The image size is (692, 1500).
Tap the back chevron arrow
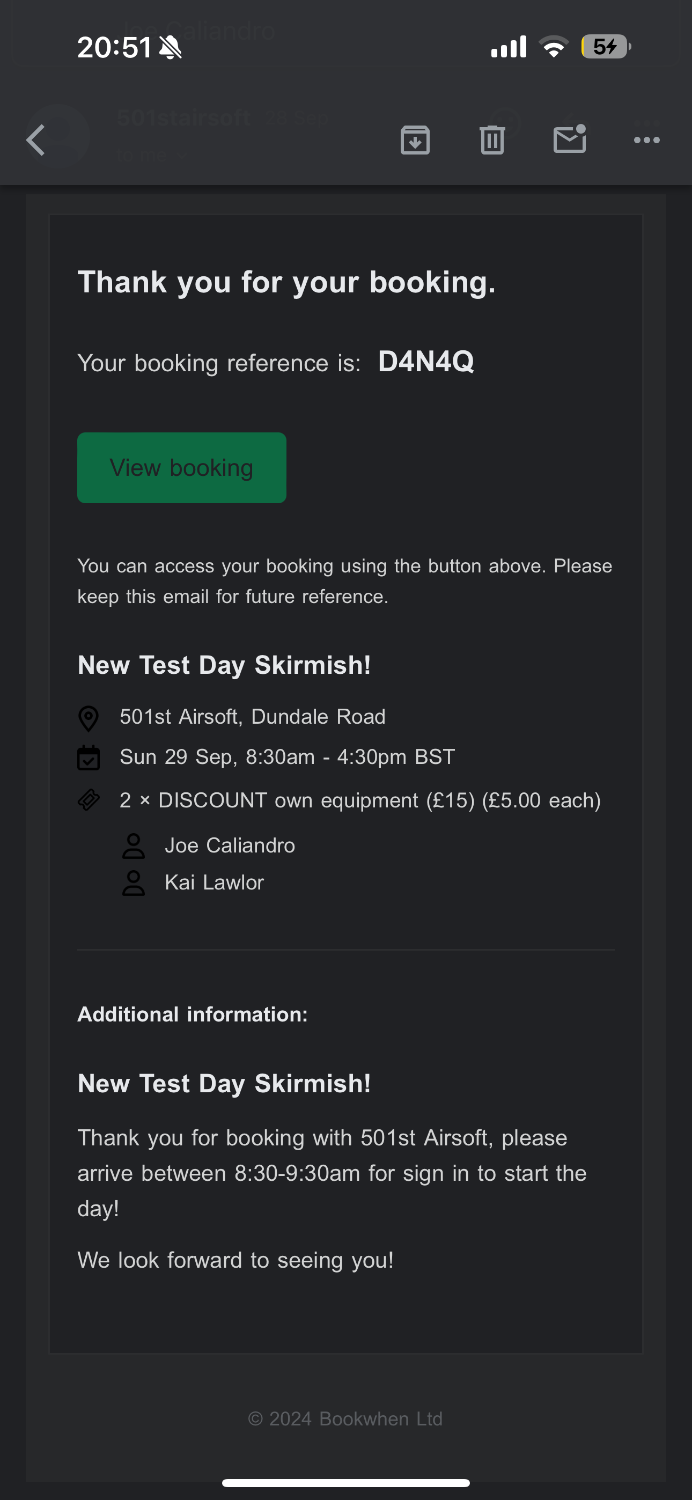[x=36, y=140]
